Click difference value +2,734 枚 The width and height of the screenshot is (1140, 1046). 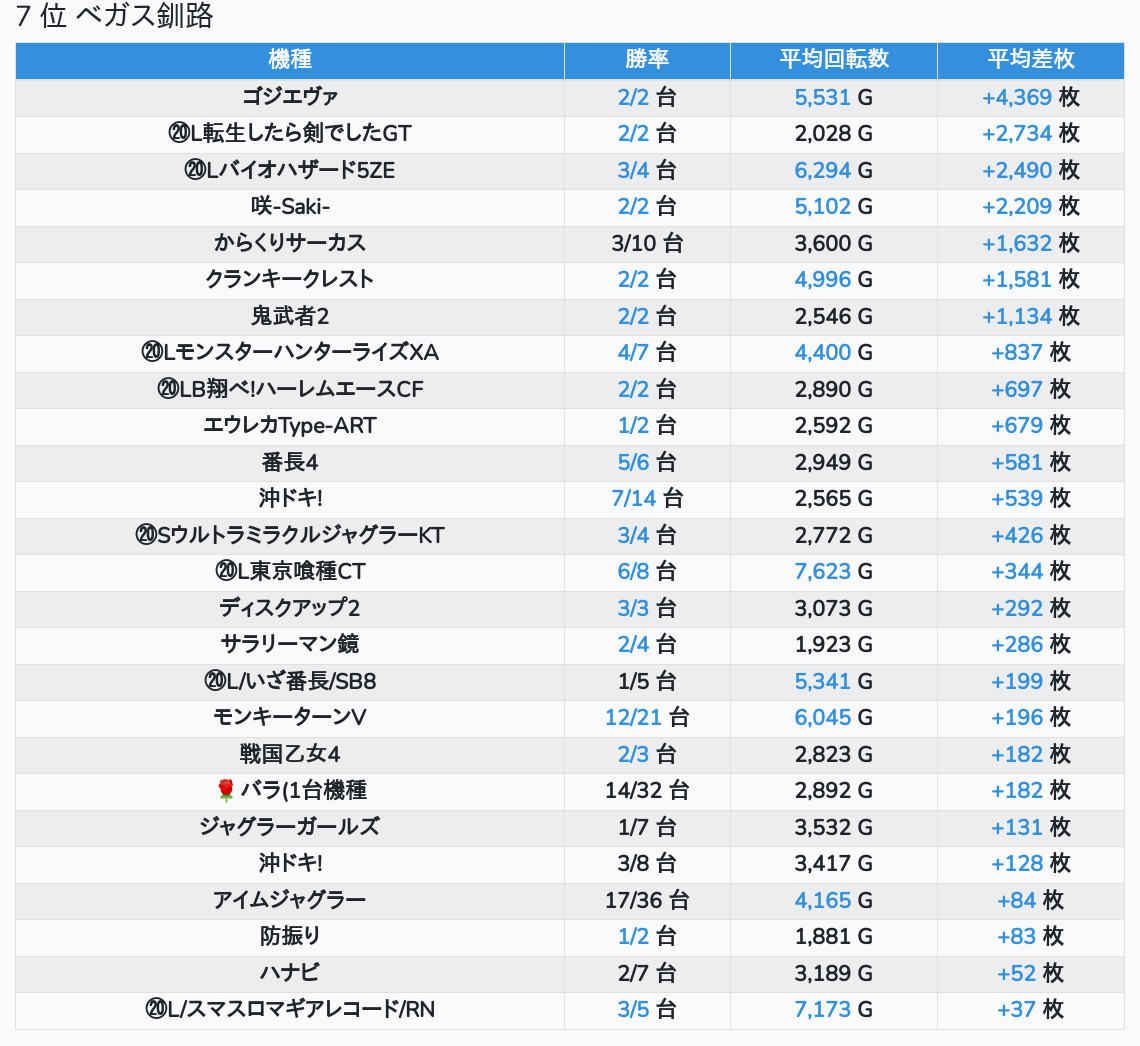(x=1031, y=133)
